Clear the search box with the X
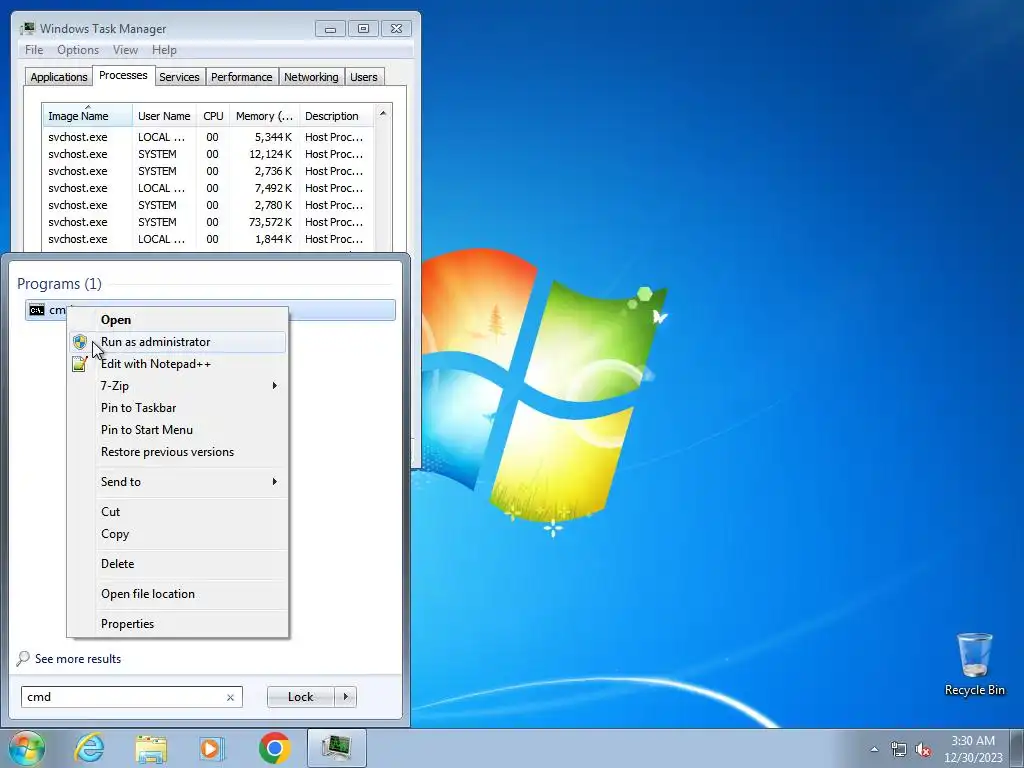1024x768 pixels. point(230,697)
